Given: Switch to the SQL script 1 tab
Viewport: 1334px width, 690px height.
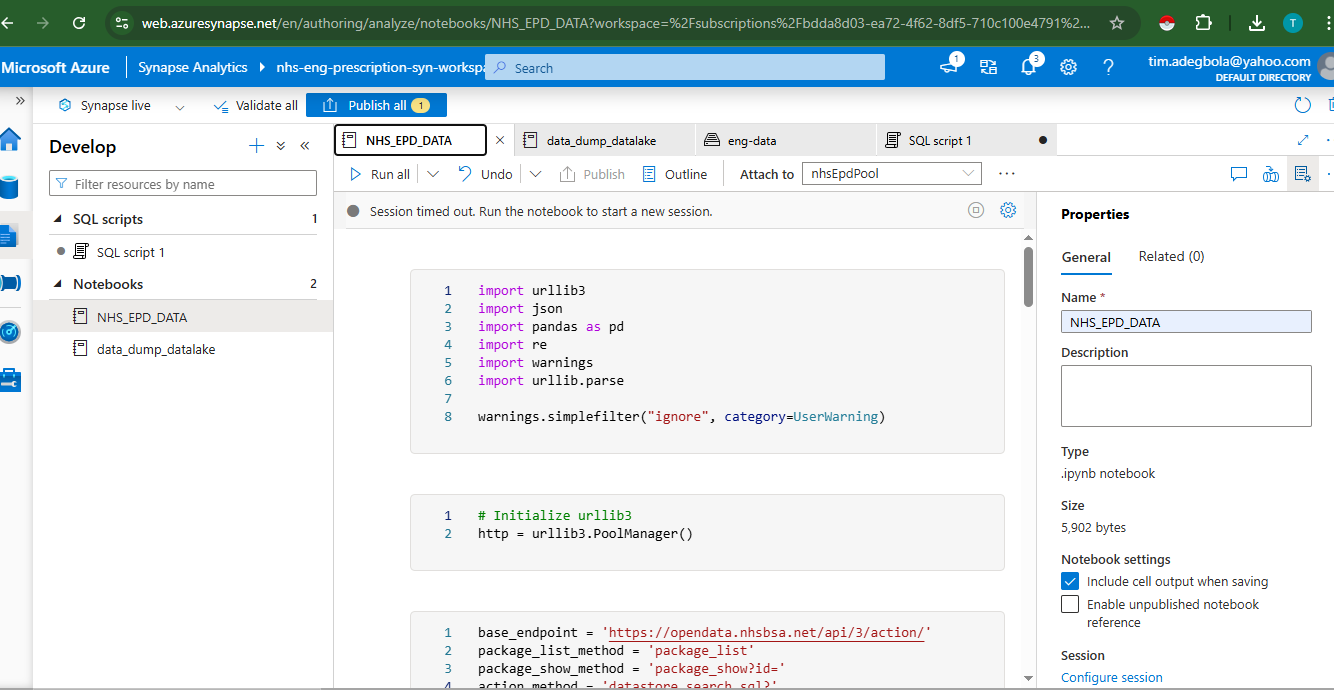Looking at the screenshot, I should coord(967,141).
